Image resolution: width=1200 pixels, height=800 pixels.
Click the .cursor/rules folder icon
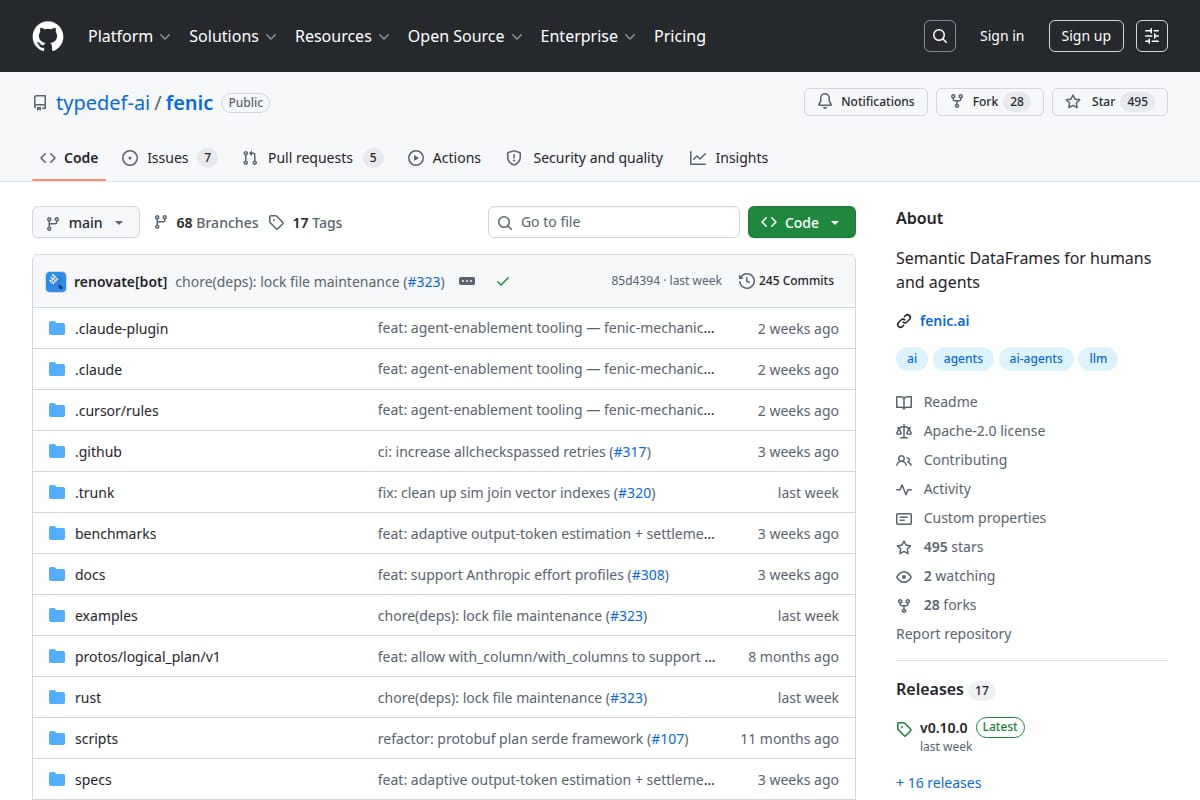tap(57, 411)
